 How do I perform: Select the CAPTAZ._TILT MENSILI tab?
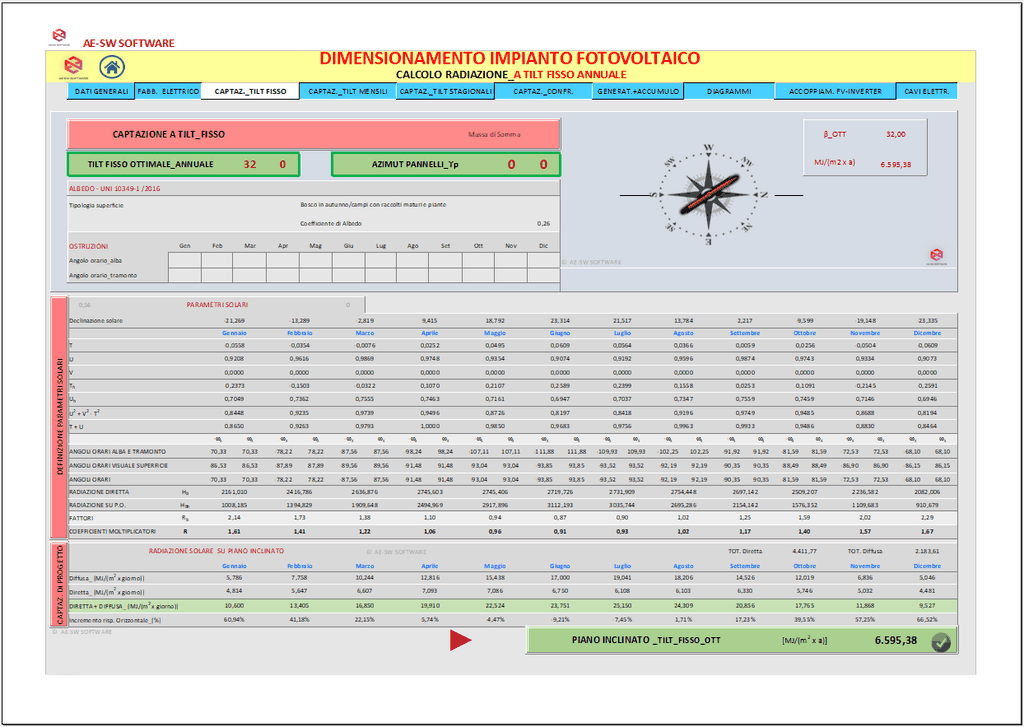(x=347, y=91)
